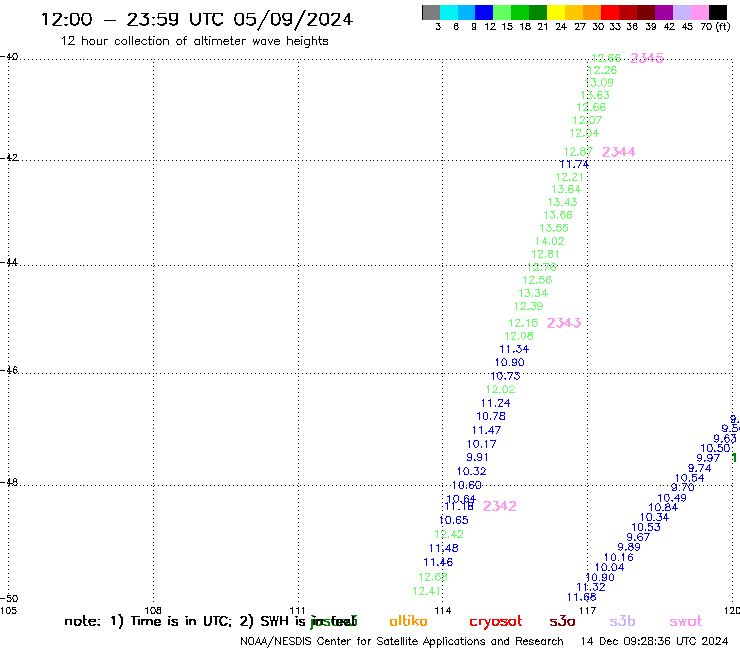Viewport: 740px width, 650px height.
Task: Click the blue value 11.47
Action: coord(487,431)
